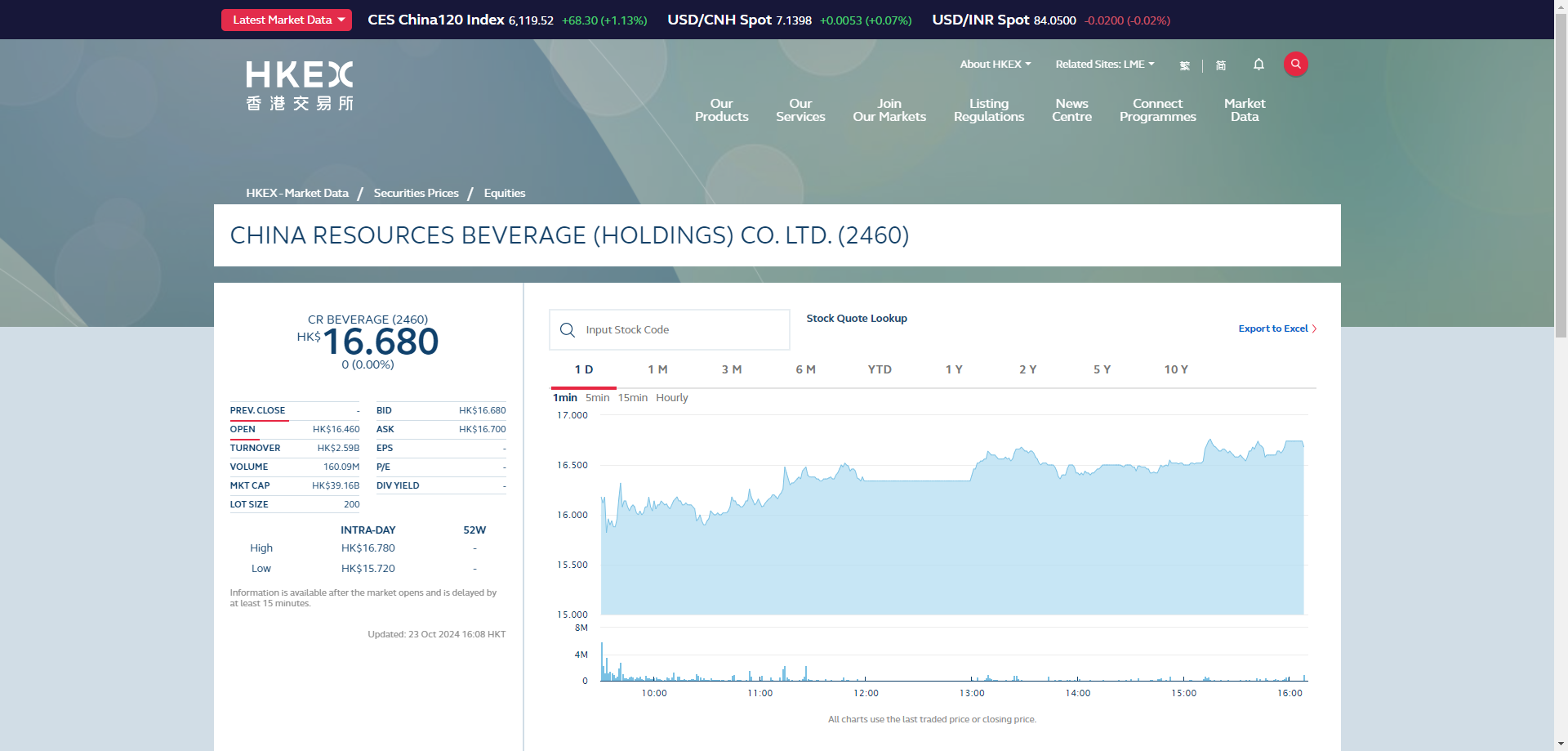Click CES China120 Index ticker

click(x=507, y=20)
